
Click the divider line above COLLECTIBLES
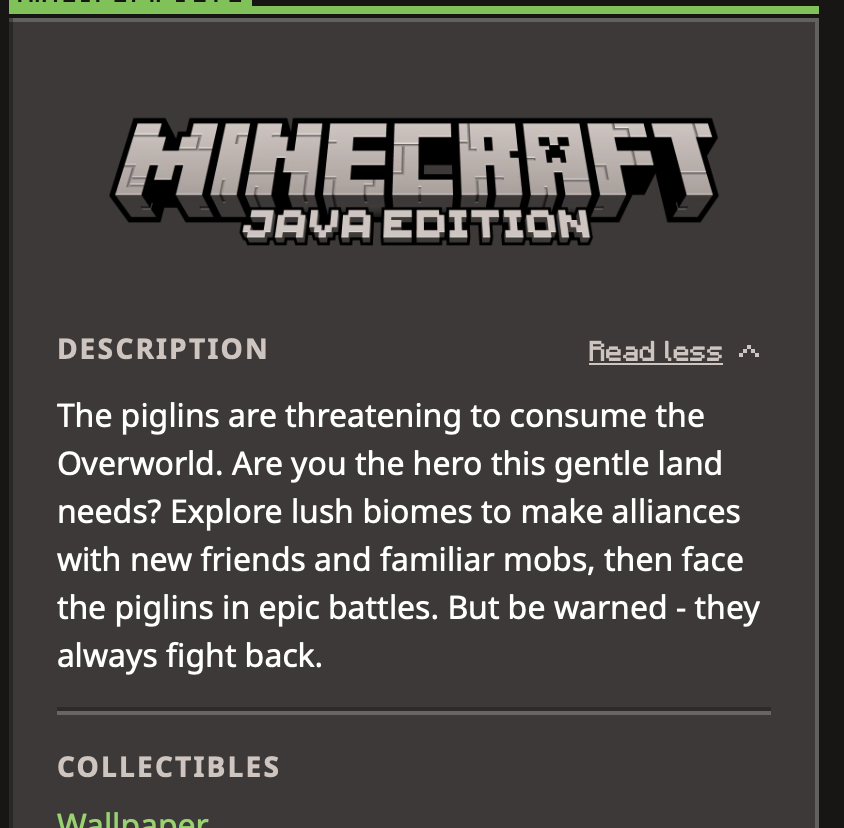pyautogui.click(x=414, y=713)
